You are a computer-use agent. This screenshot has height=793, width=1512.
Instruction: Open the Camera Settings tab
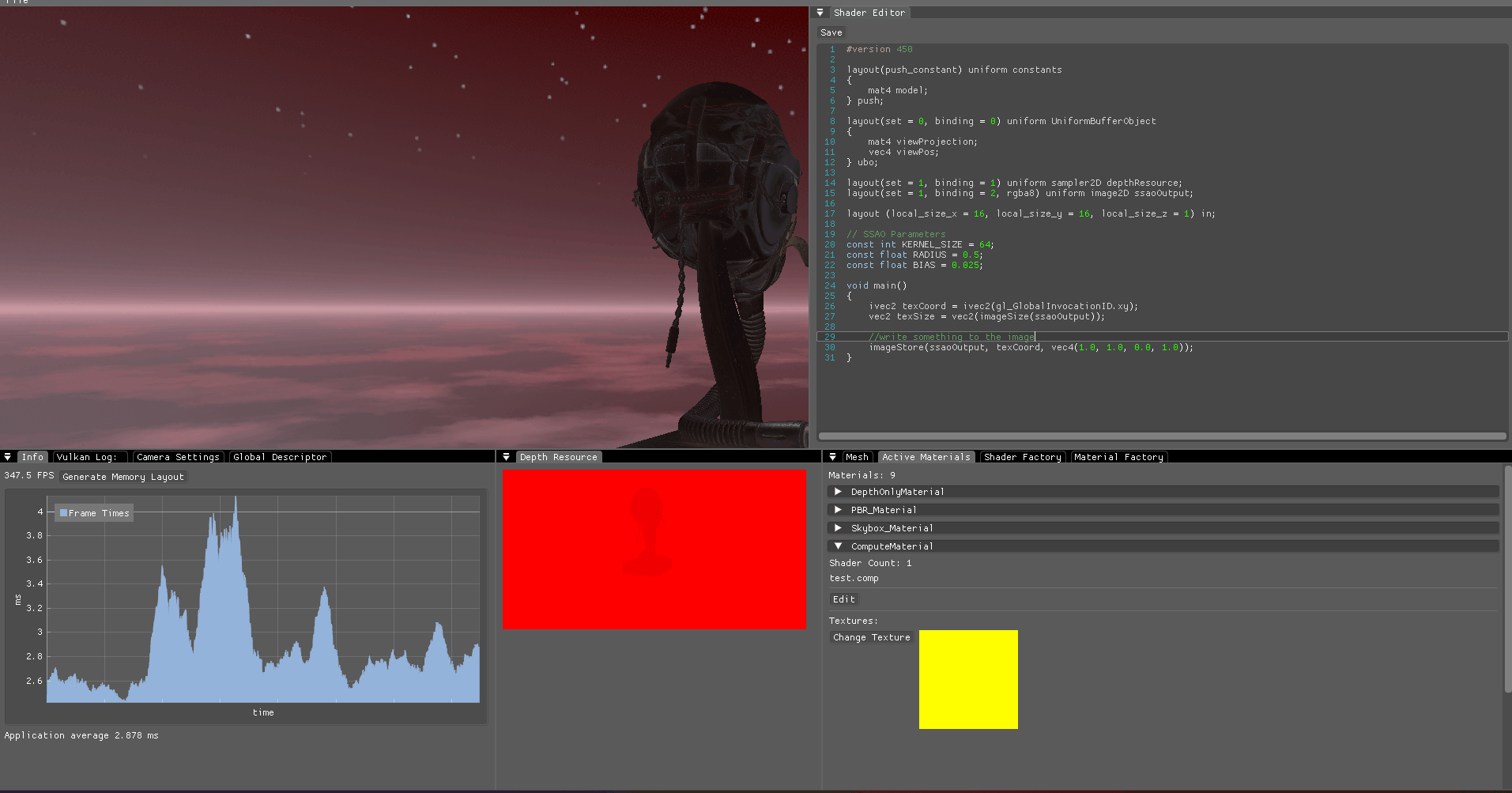pos(178,457)
